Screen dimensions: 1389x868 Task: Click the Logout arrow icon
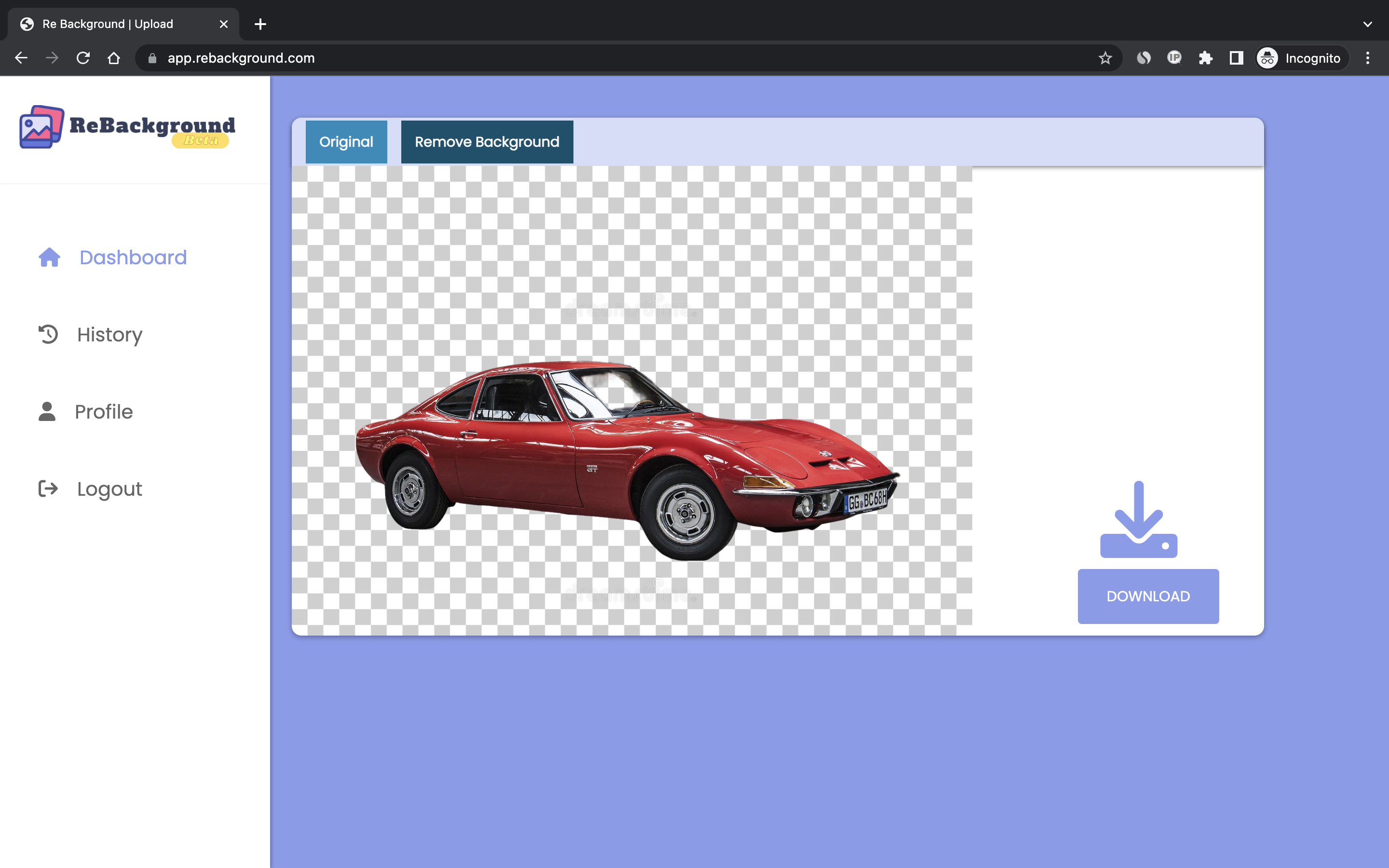48,488
